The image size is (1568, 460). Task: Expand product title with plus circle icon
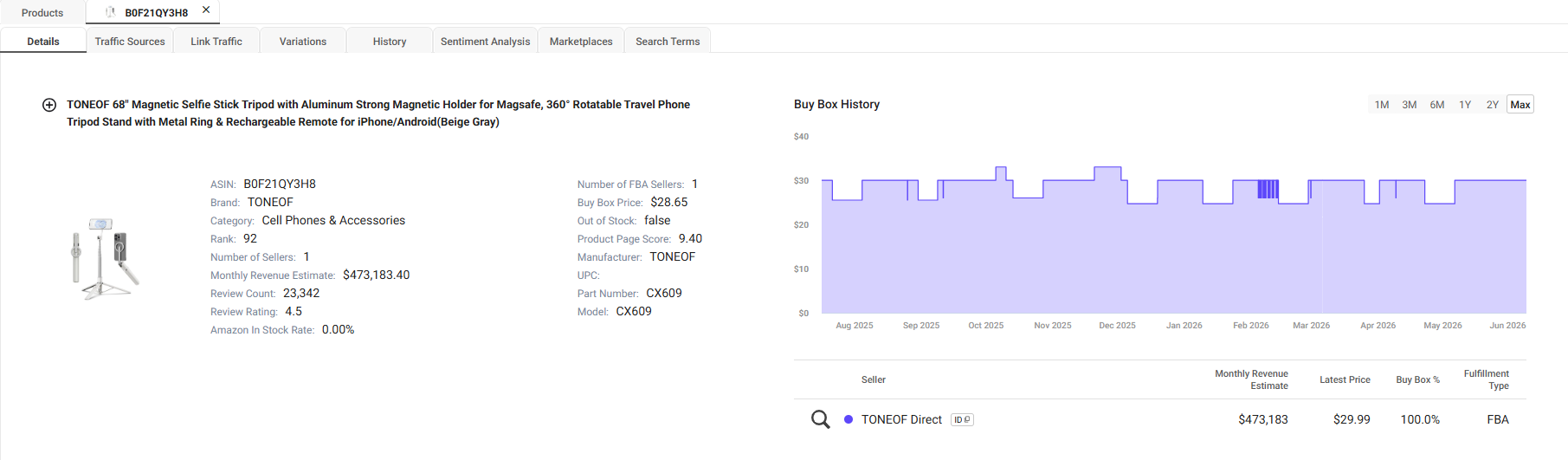(49, 105)
